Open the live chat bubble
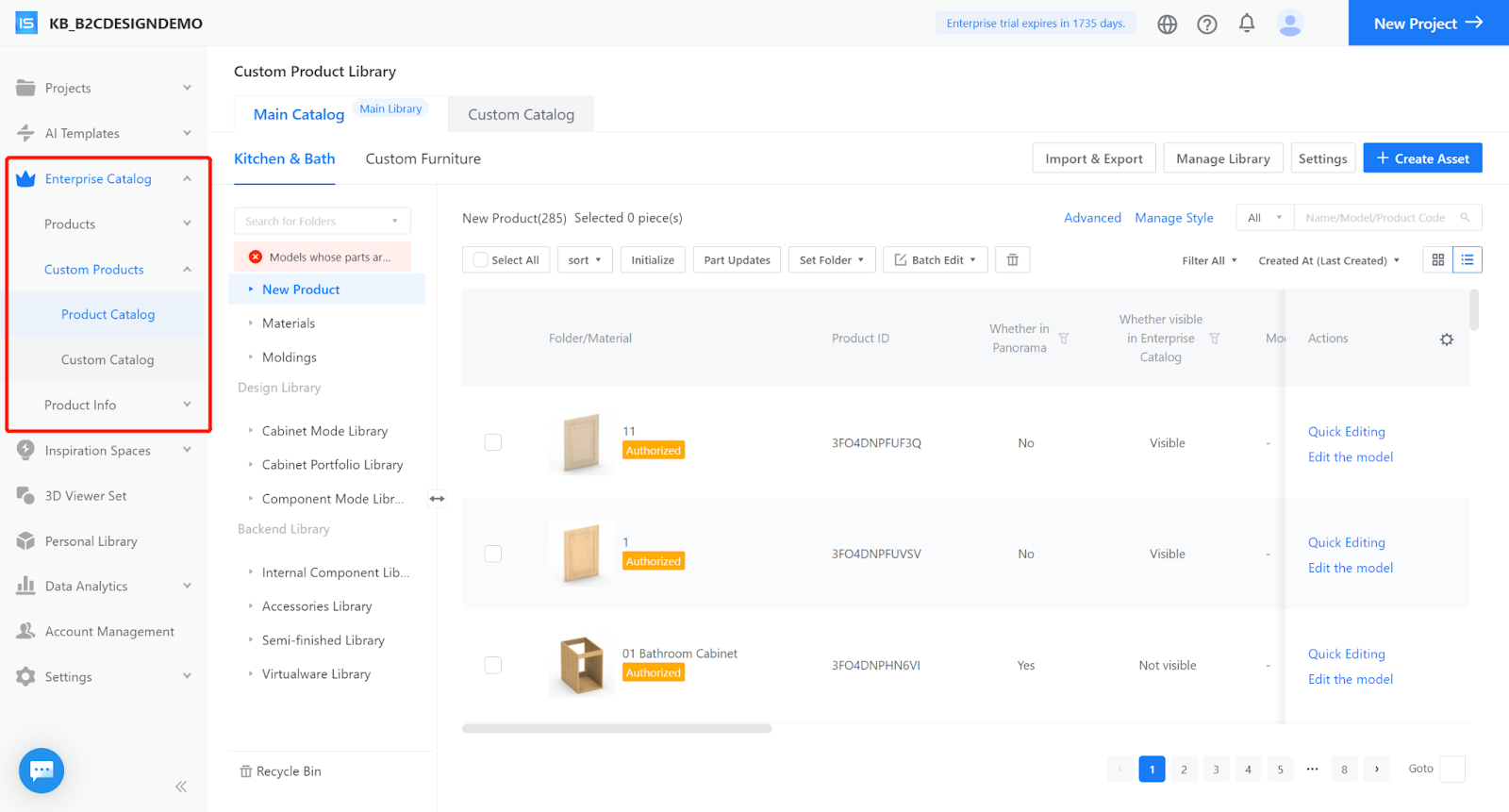The height and width of the screenshot is (812, 1509). tap(41, 771)
